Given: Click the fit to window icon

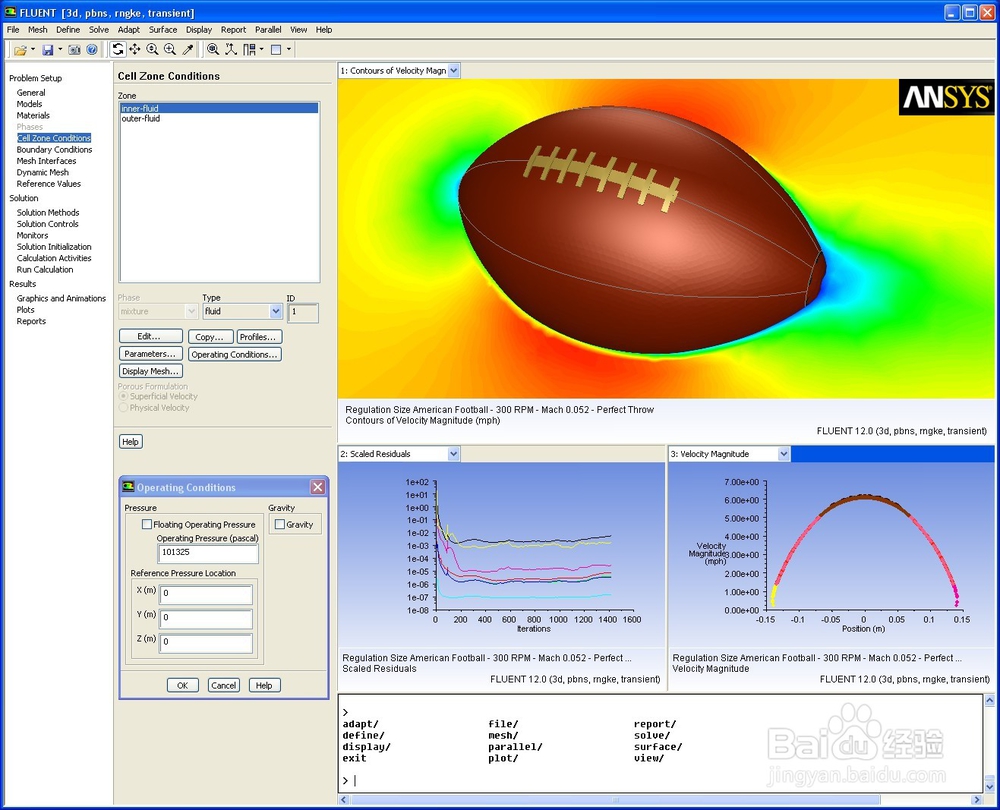Looking at the screenshot, I should (213, 49).
